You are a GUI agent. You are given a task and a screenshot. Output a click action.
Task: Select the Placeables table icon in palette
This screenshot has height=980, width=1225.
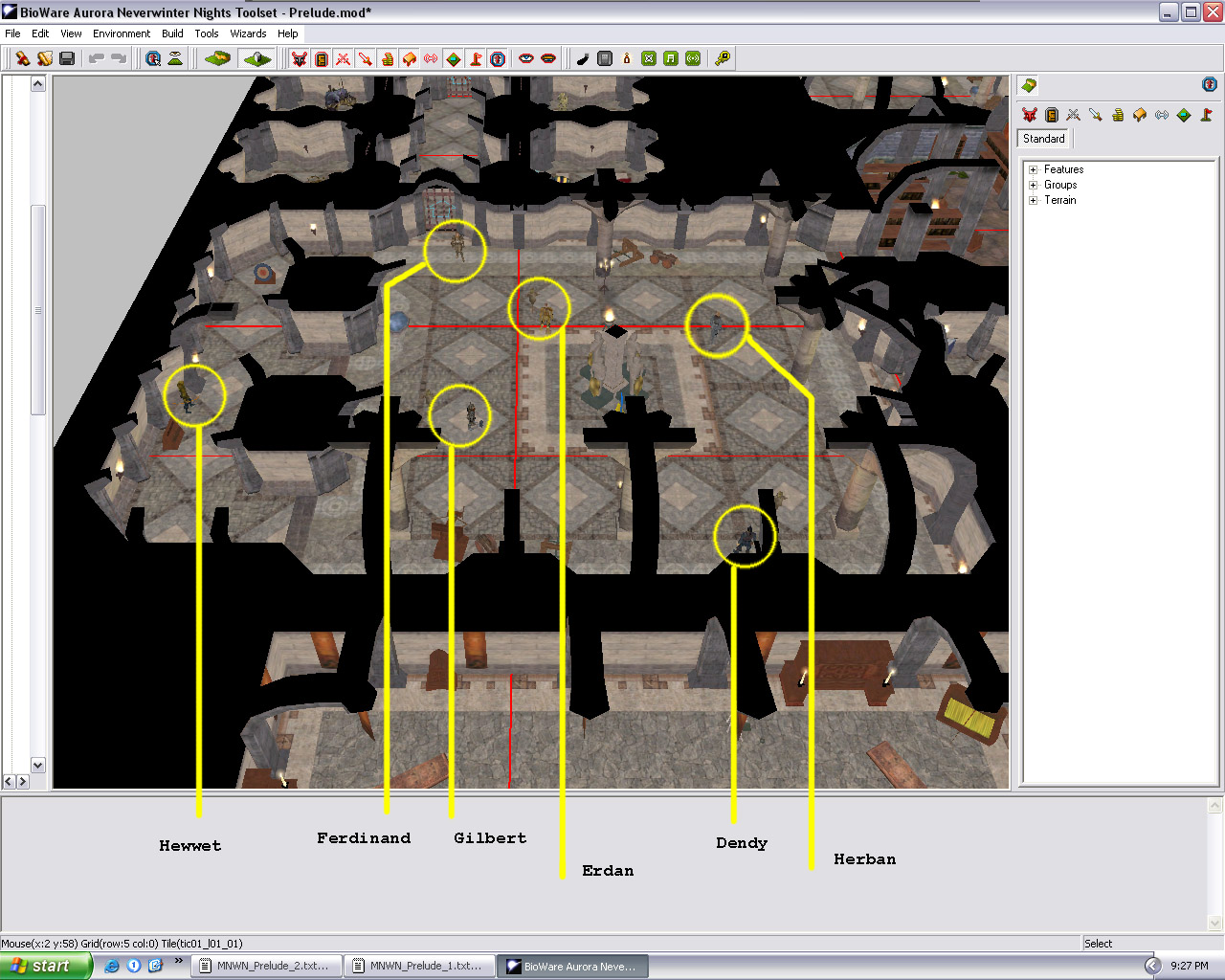[1140, 115]
